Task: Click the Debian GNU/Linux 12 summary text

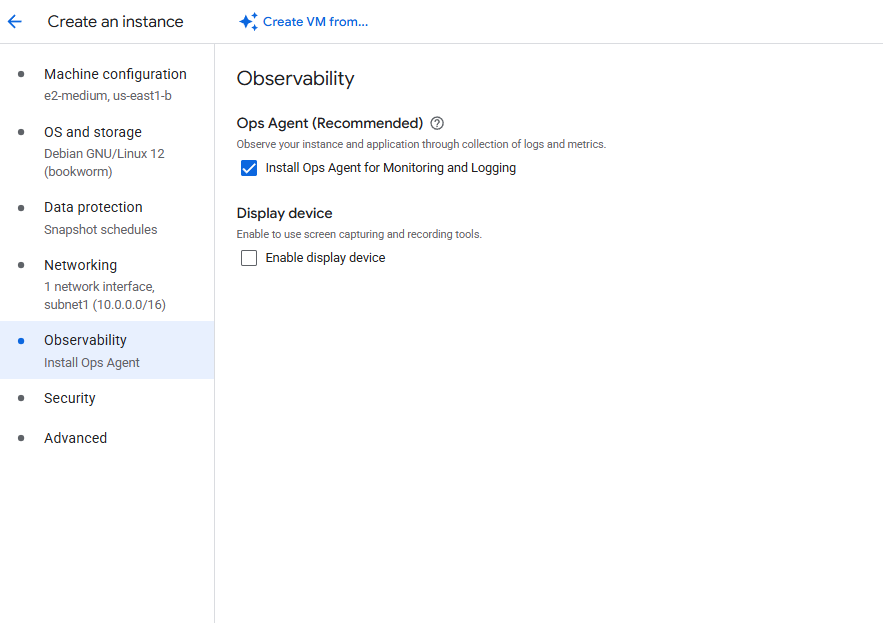Action: click(104, 154)
